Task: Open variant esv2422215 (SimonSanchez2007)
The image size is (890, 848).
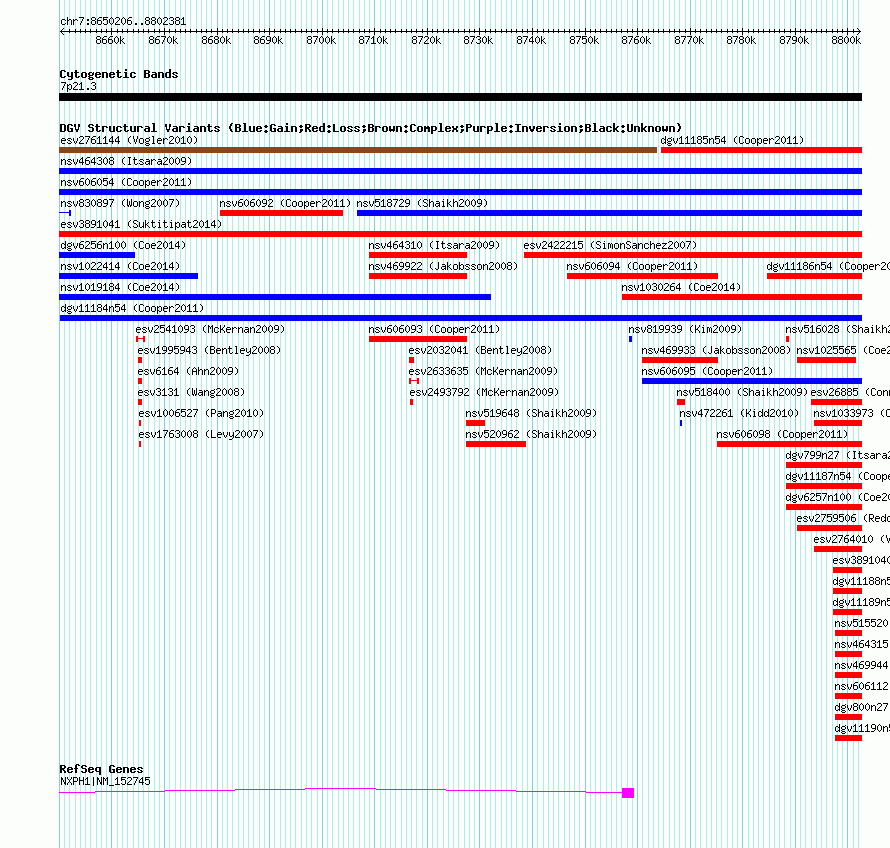Action: 693,255
